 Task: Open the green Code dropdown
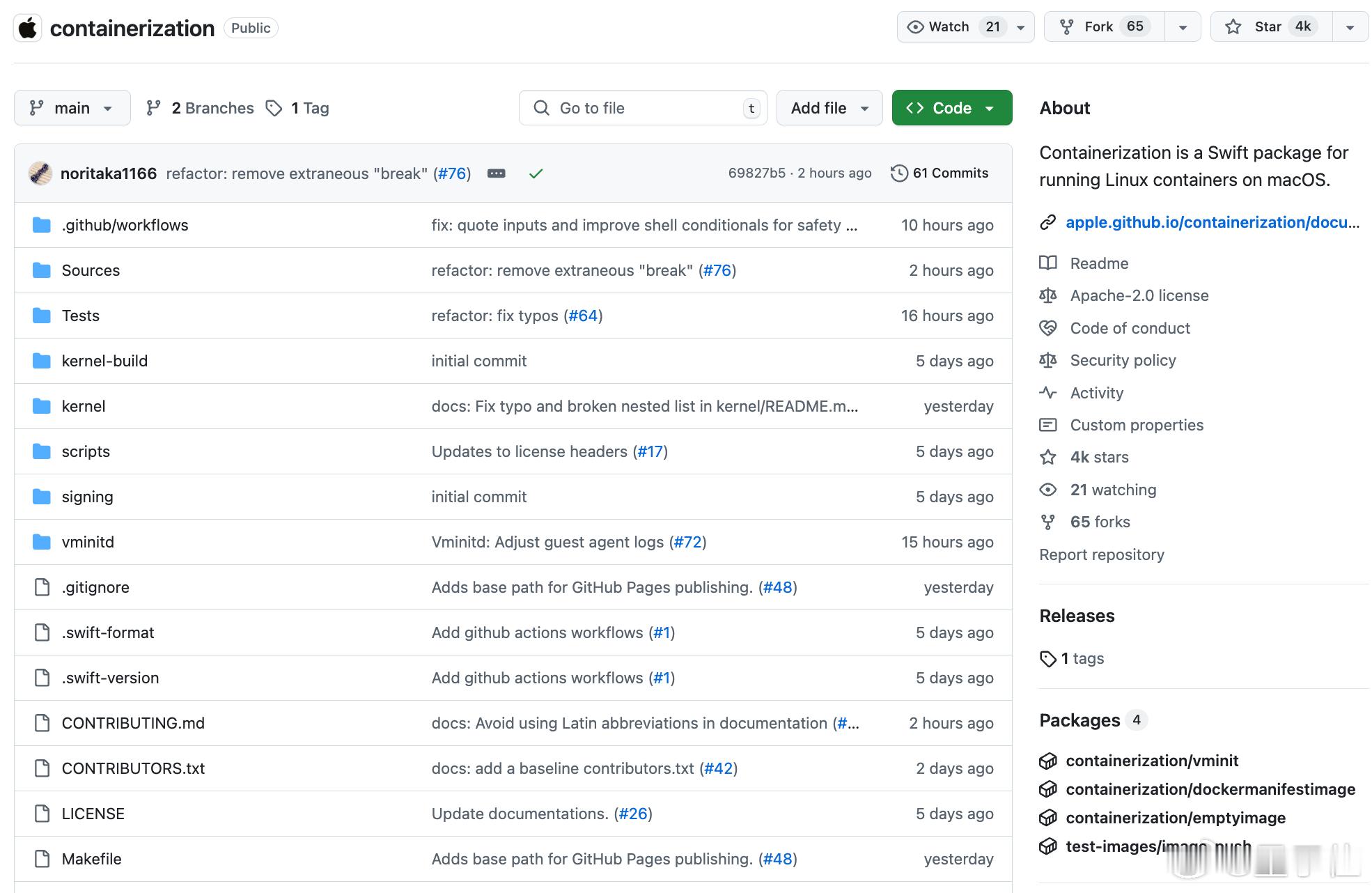[952, 108]
